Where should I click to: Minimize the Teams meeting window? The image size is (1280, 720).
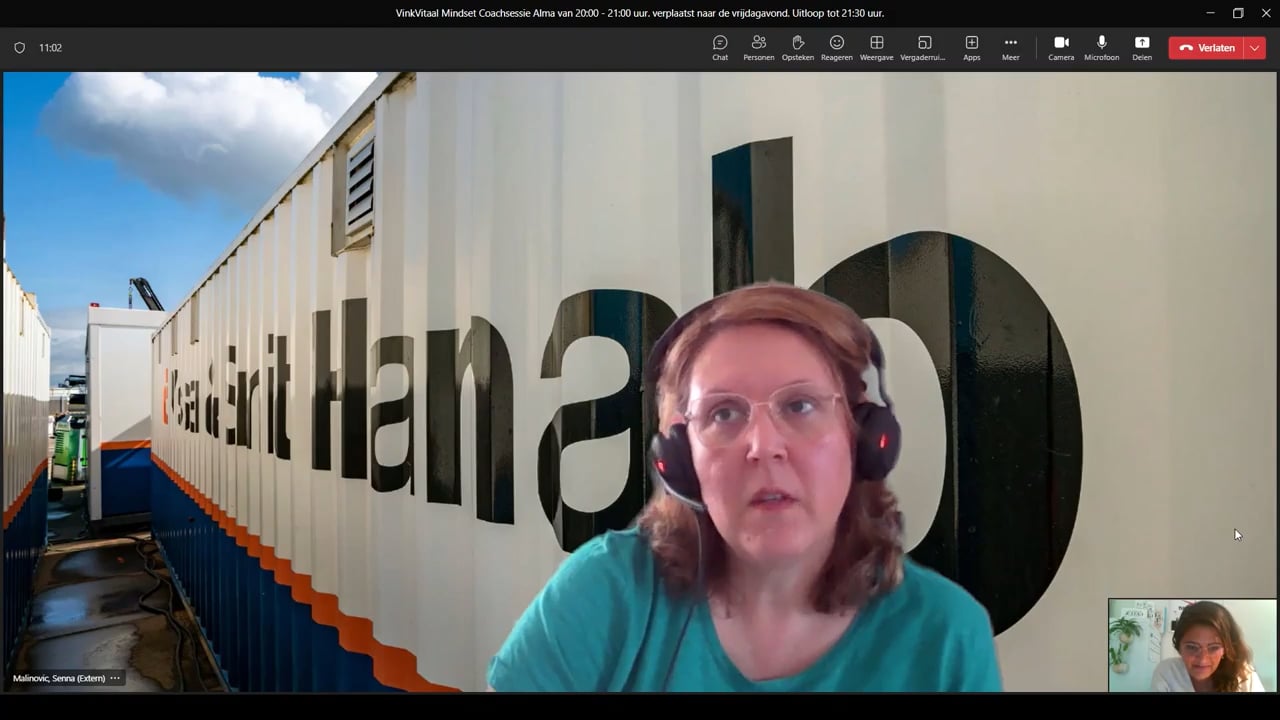1210,13
